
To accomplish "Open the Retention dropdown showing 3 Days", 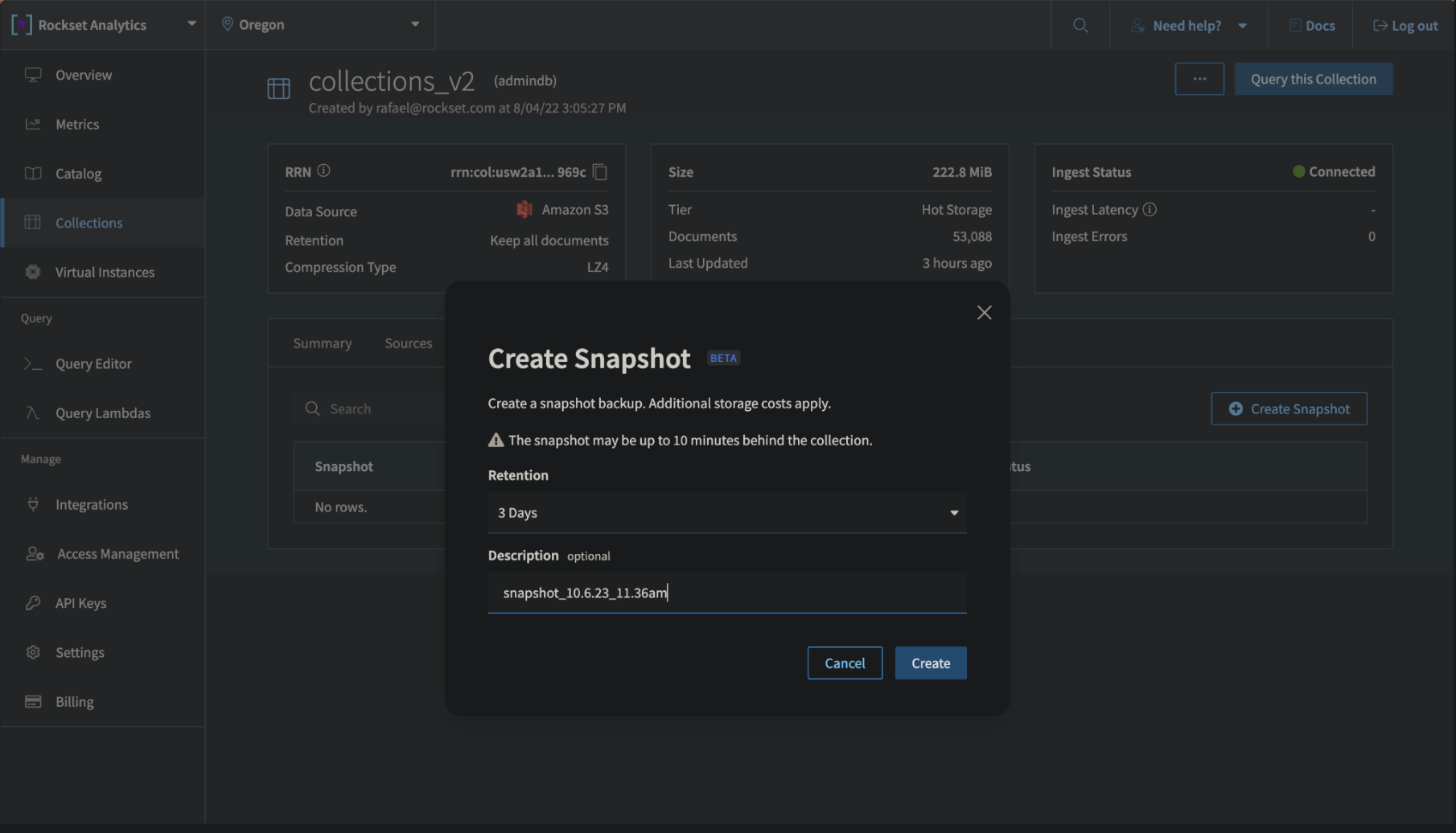I will pos(727,513).
